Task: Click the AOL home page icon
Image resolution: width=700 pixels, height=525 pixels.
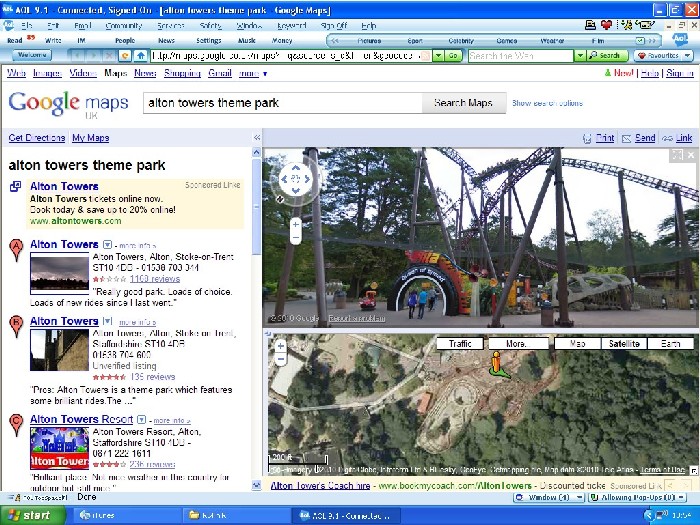Action: (141, 56)
